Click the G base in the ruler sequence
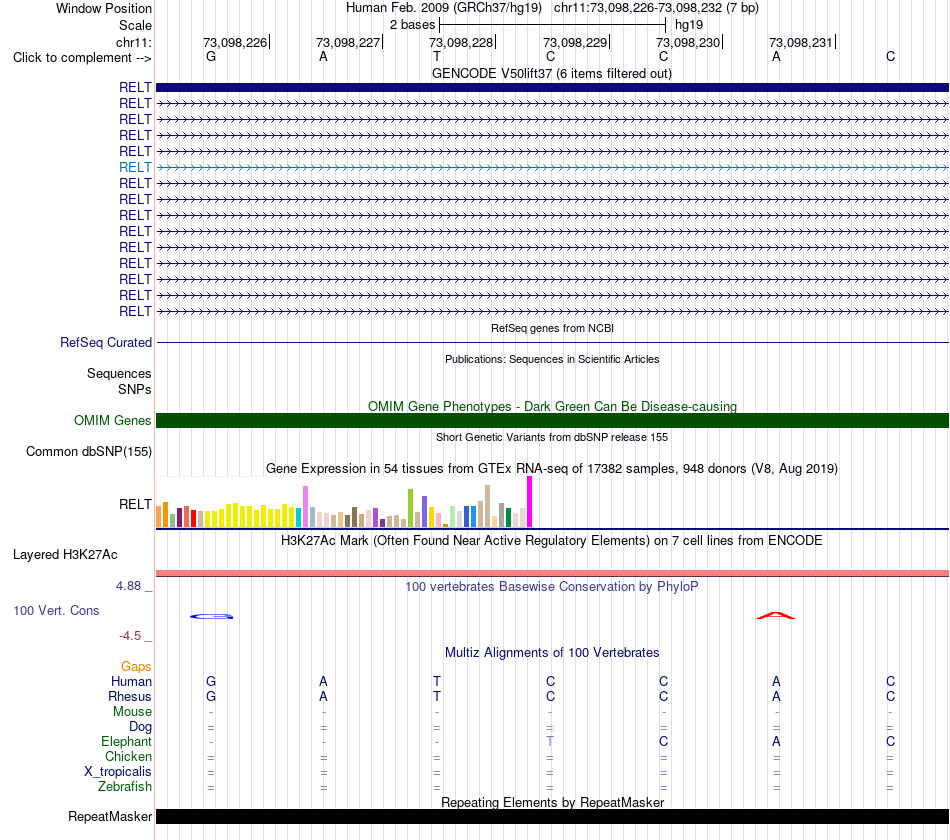Screen dimensions: 950x840 point(211,56)
